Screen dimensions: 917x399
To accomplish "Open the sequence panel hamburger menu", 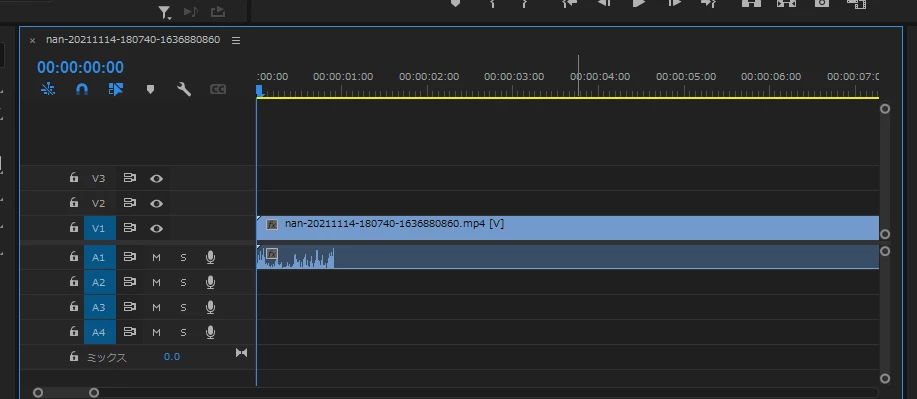I will (236, 40).
